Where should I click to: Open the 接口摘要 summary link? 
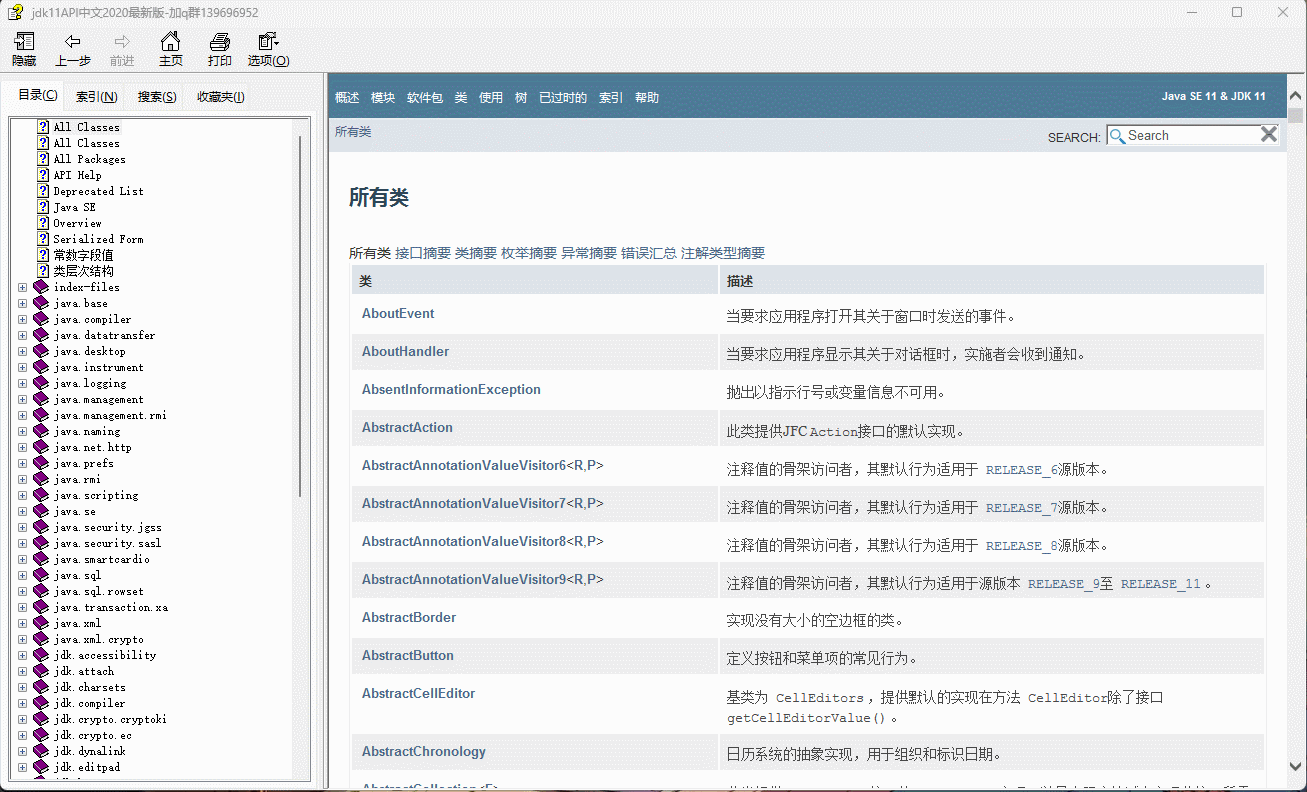point(421,252)
